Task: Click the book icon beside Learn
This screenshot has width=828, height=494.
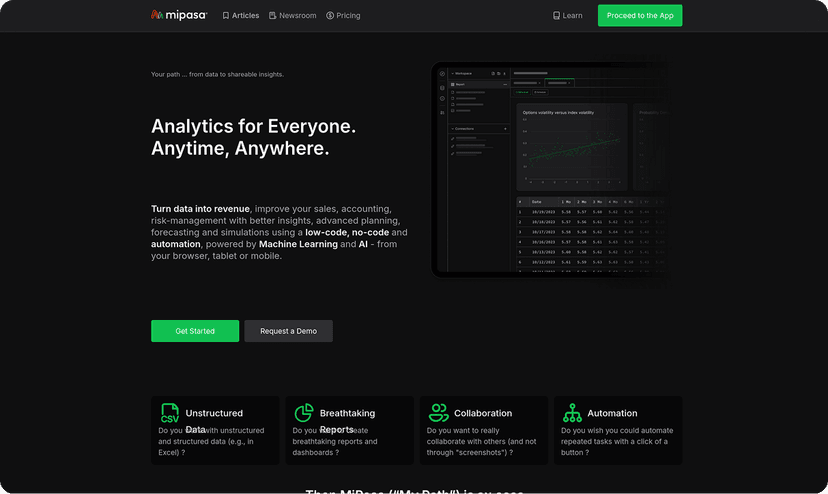Action: point(557,16)
